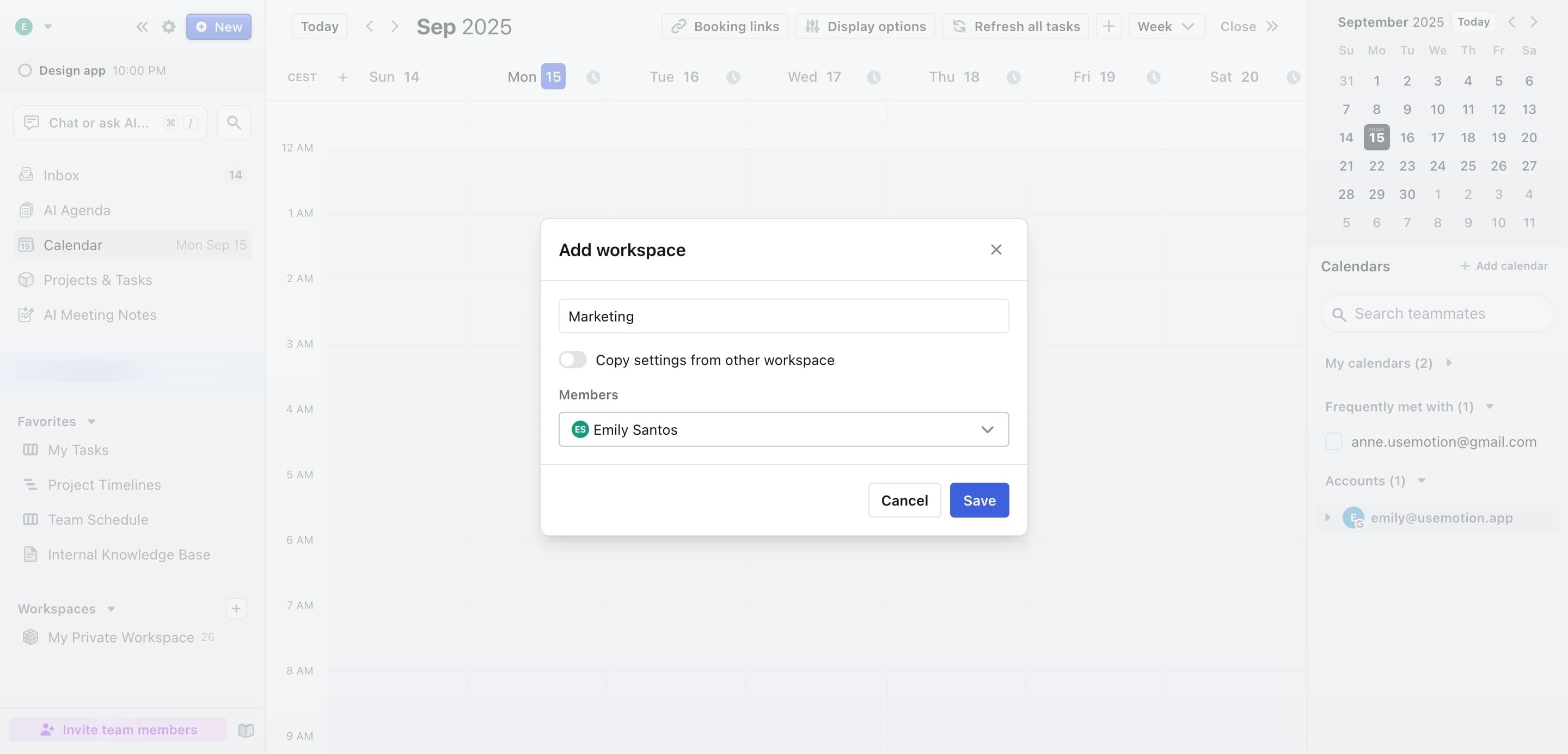Click clock icon beside Thu 18

click(1013, 77)
